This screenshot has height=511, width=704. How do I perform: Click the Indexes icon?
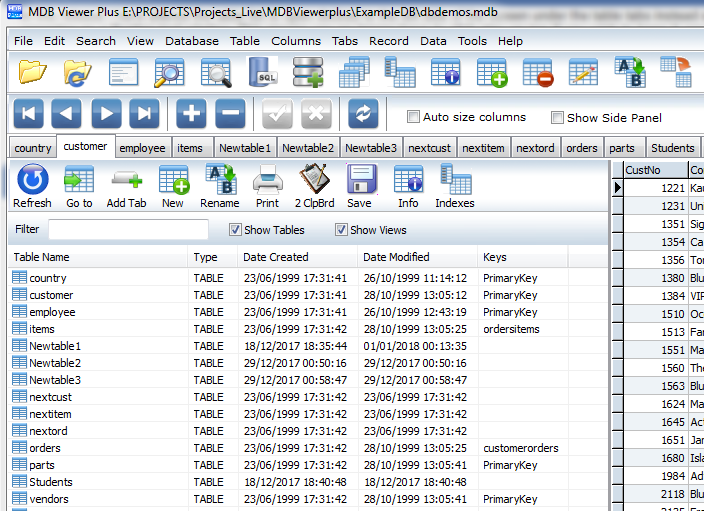click(x=455, y=186)
